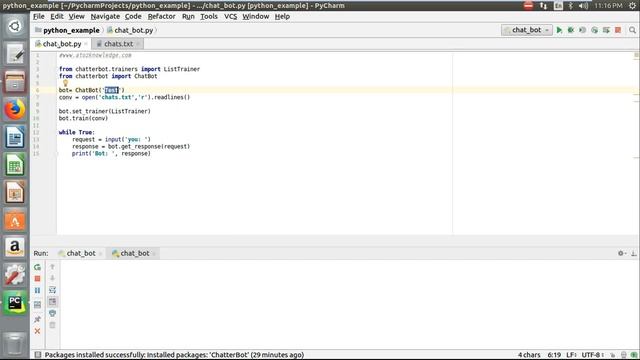Open the chat_bot run configuration dropdown

(x=527, y=30)
